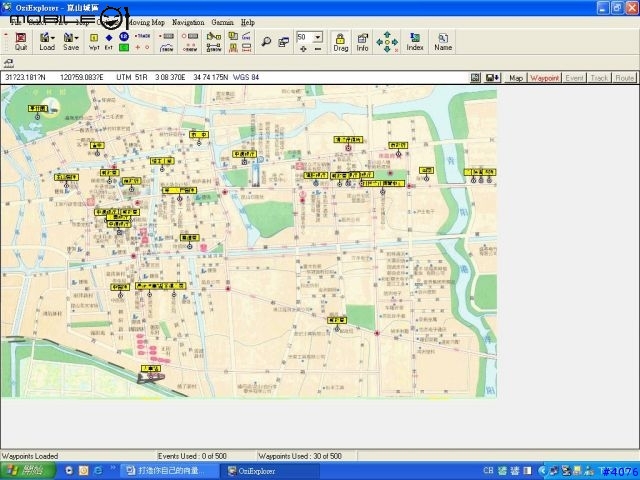This screenshot has width=640, height=480.
Task: Click the green move map arrows icon
Action: 387,42
